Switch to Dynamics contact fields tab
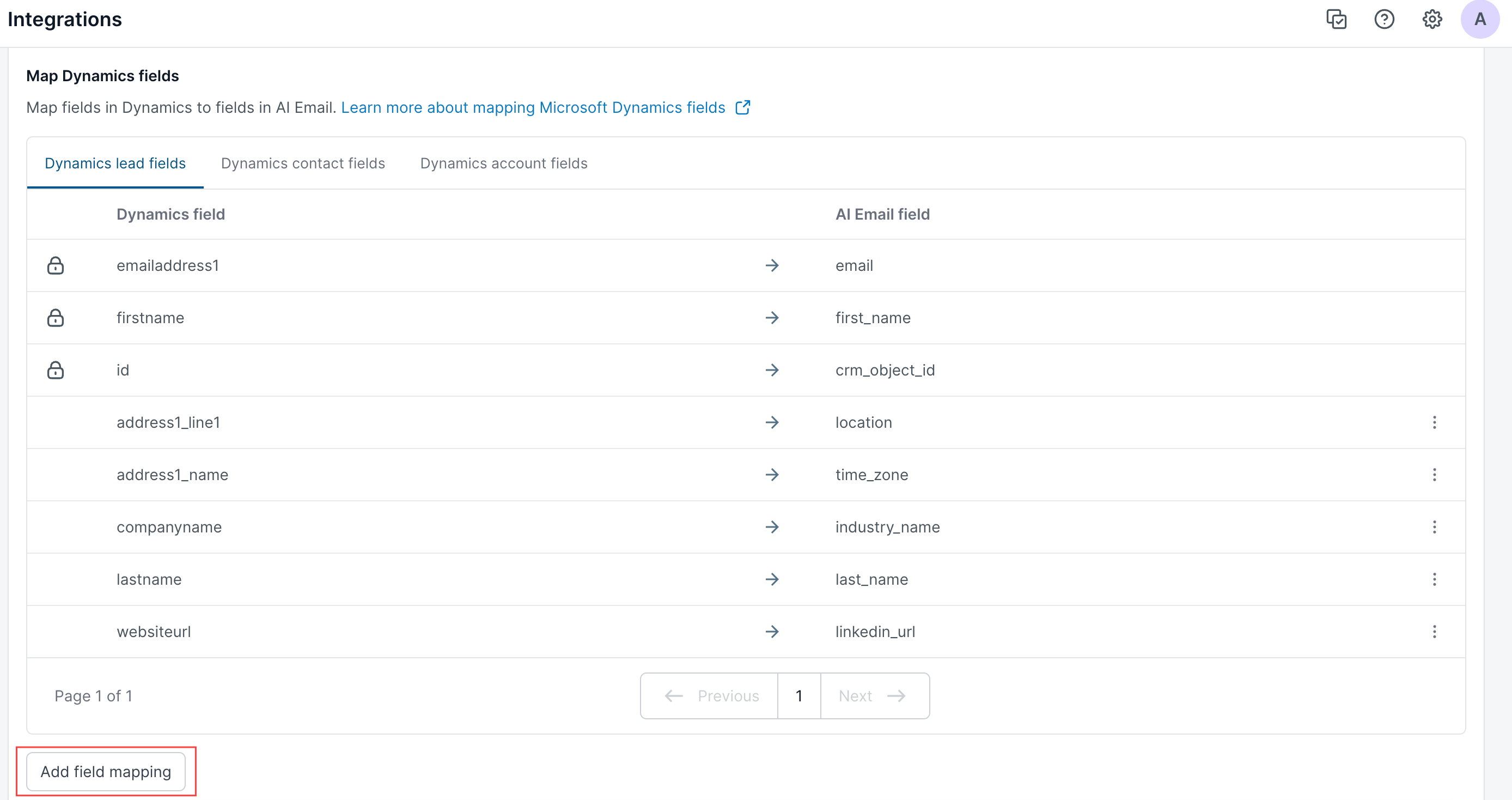Viewport: 1512px width, 800px height. (x=303, y=163)
